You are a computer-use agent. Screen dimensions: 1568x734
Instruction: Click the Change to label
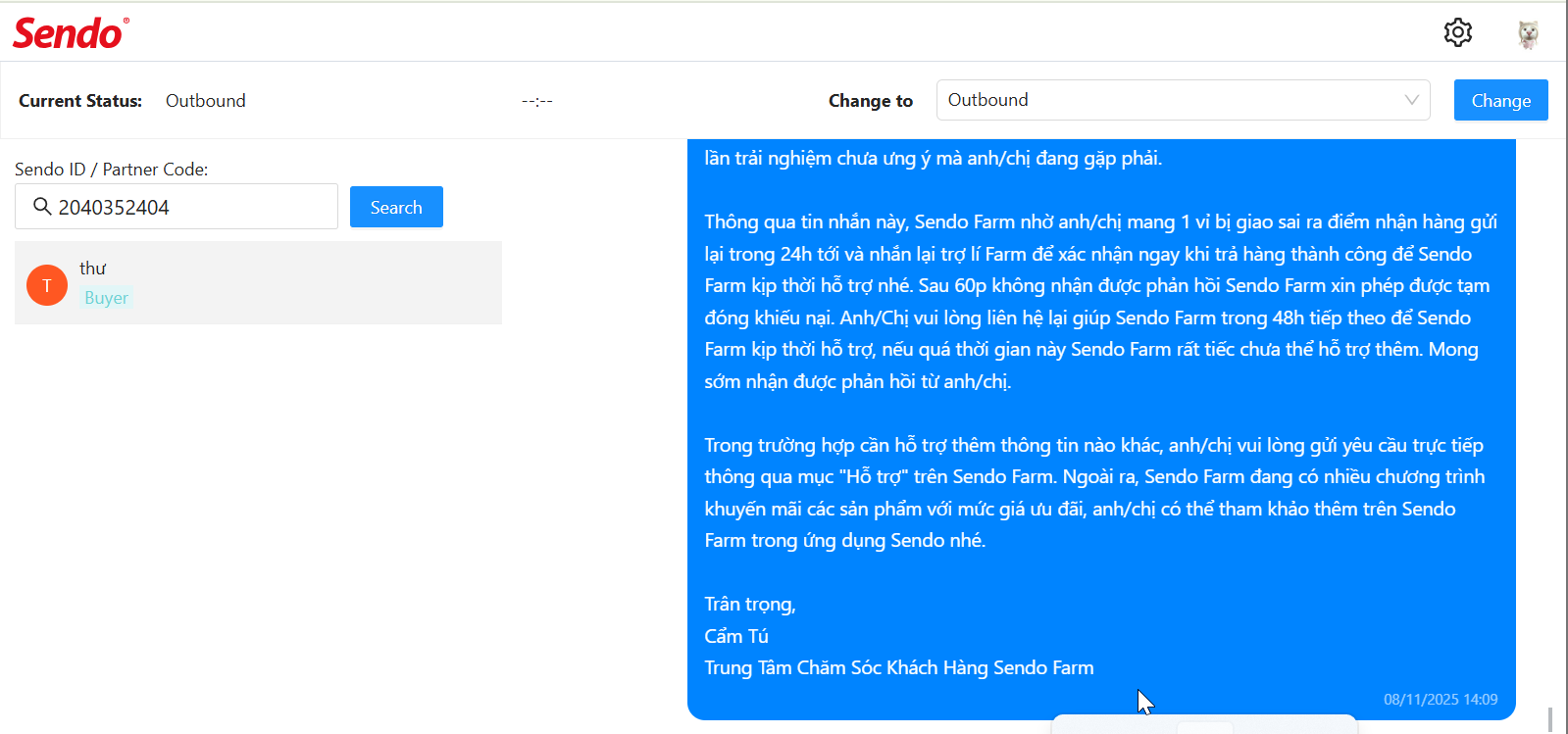coord(871,101)
